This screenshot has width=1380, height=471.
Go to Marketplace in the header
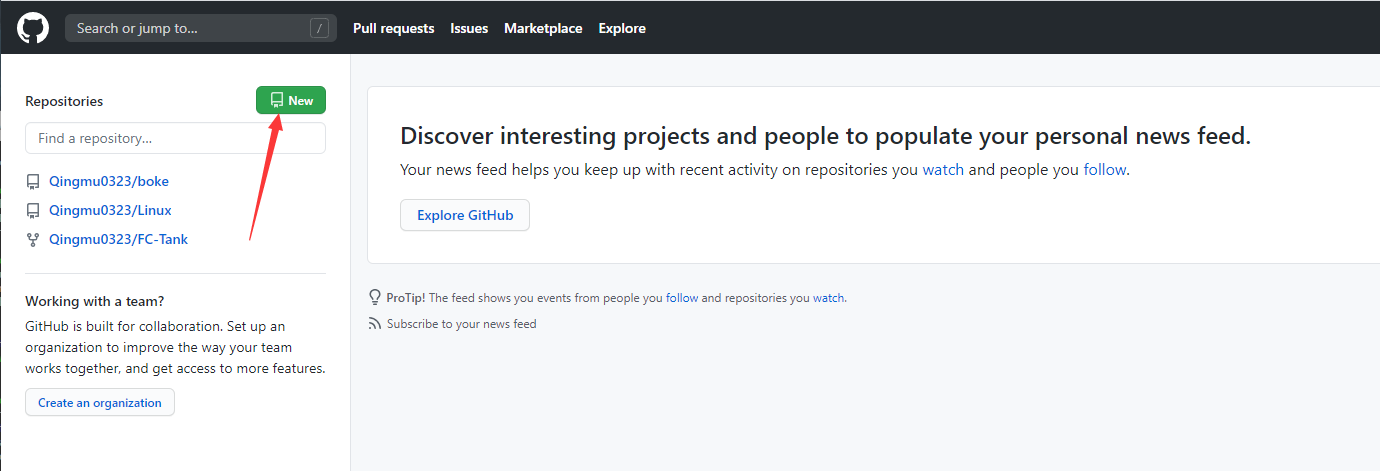pos(543,28)
